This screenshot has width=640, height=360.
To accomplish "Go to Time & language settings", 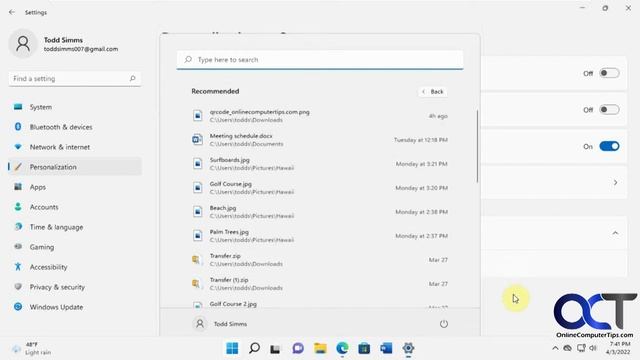I will click(75, 227).
